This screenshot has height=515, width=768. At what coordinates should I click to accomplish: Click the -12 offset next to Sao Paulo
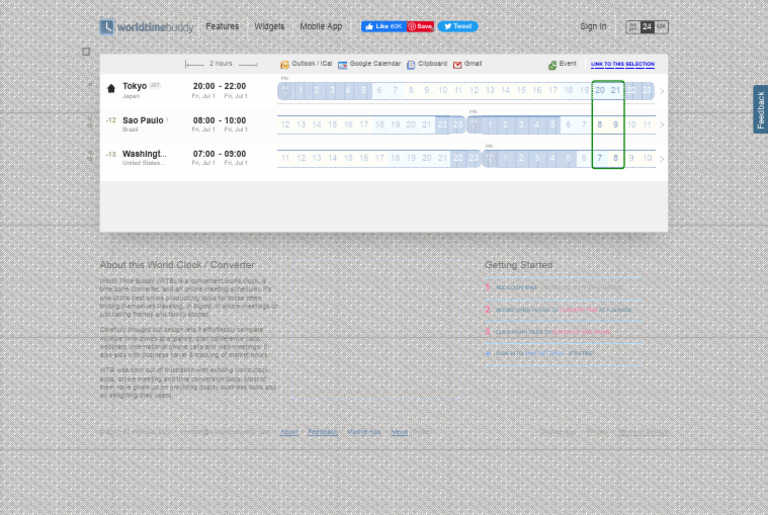point(111,120)
